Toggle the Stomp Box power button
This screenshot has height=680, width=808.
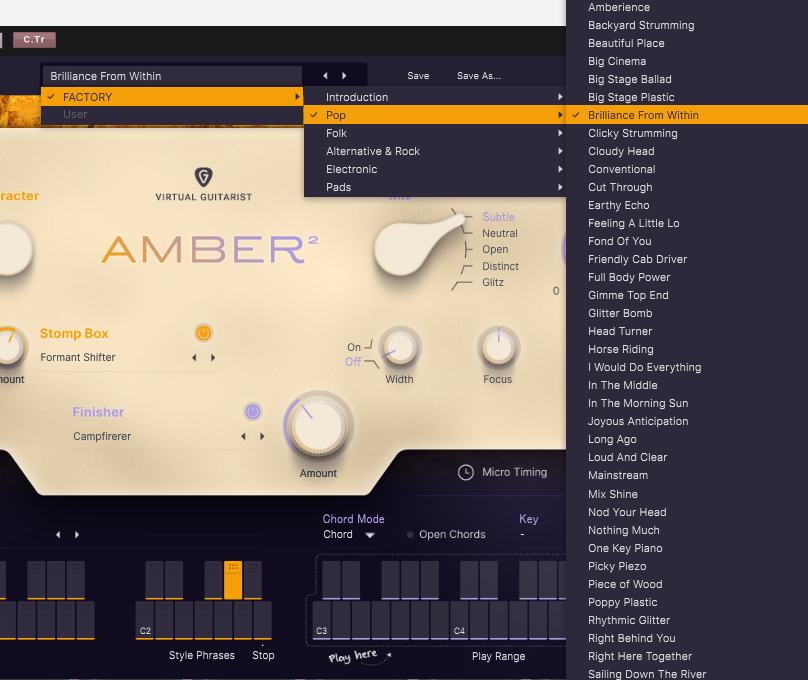point(204,333)
